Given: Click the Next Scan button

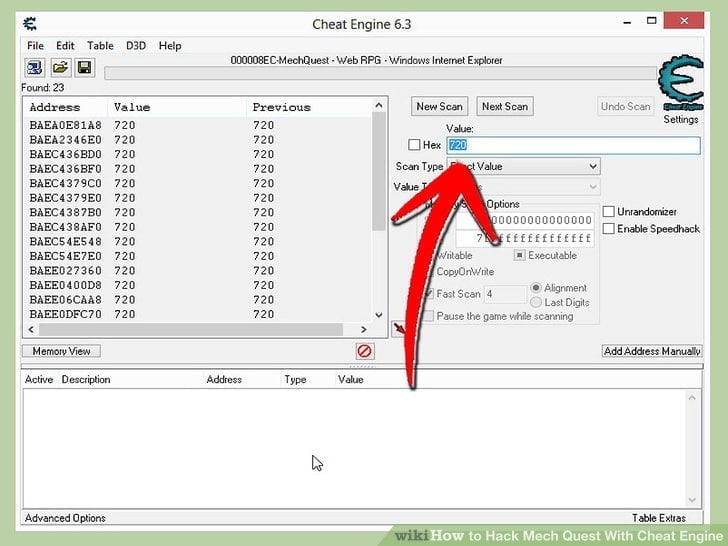Looking at the screenshot, I should (505, 106).
